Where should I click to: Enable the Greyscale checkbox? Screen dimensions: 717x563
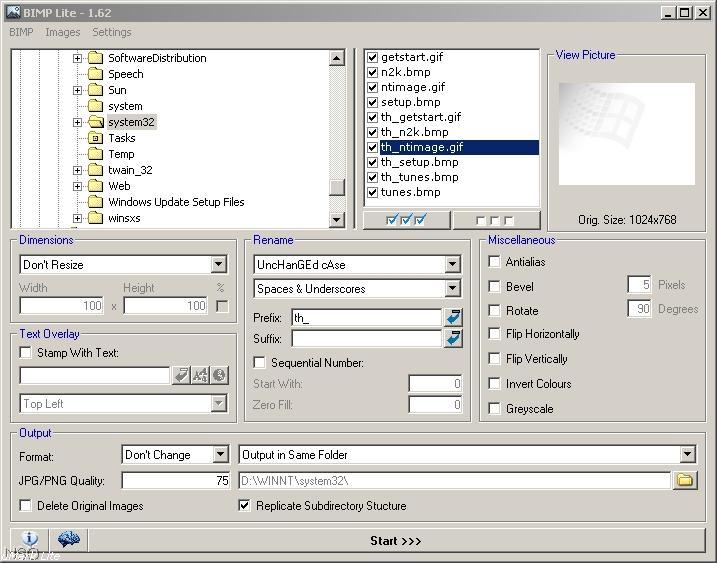(x=495, y=408)
